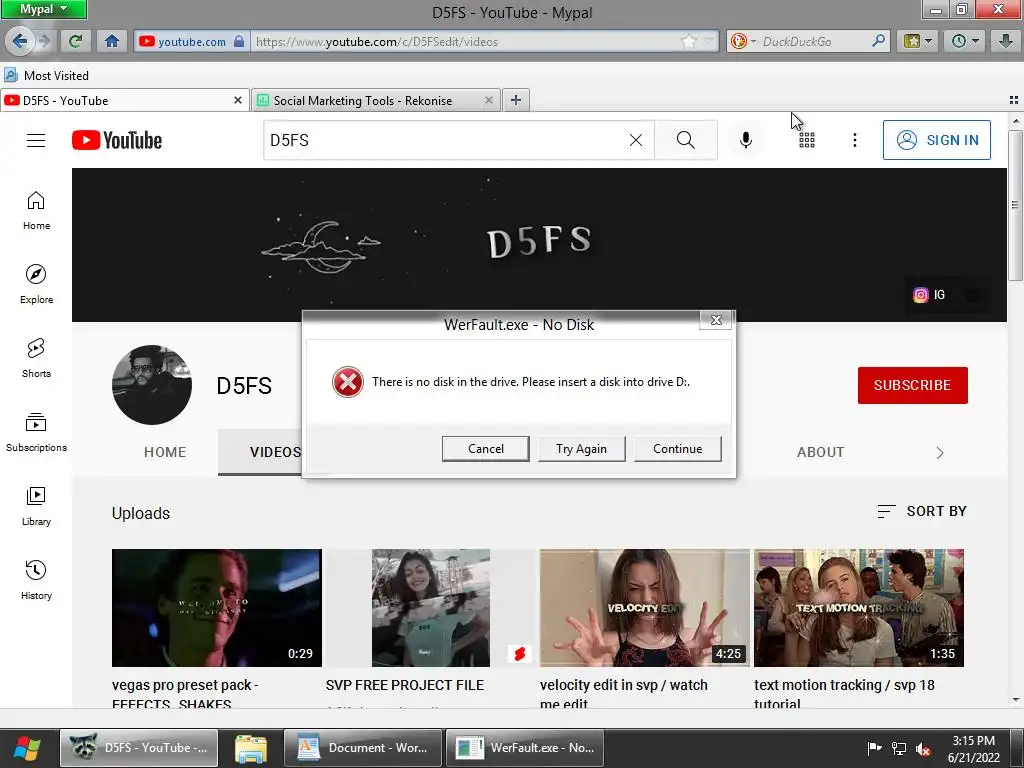Click the SIGN IN button
The image size is (1024, 768).
[x=936, y=140]
